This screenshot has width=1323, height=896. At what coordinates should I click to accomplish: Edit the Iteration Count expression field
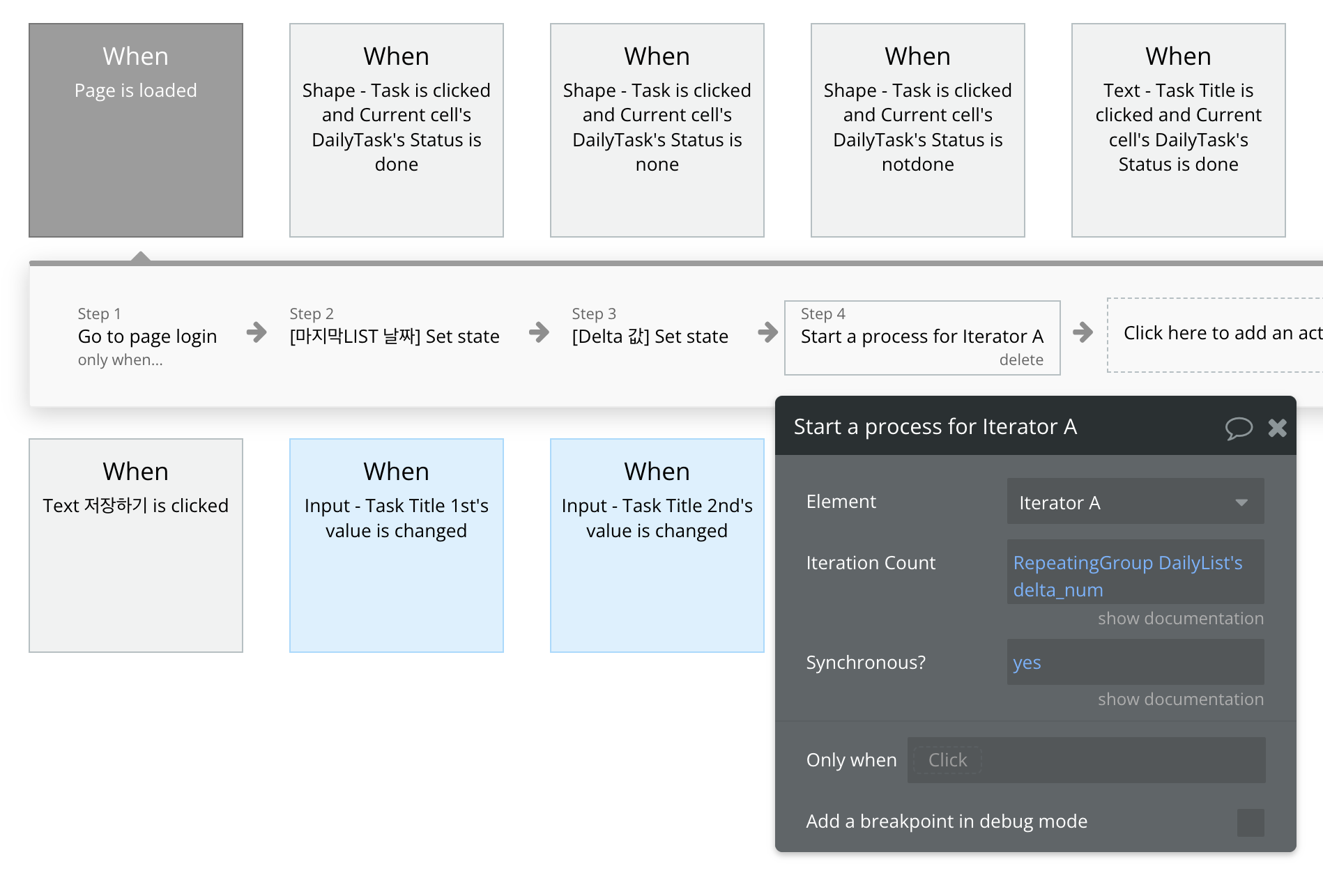tap(1135, 576)
